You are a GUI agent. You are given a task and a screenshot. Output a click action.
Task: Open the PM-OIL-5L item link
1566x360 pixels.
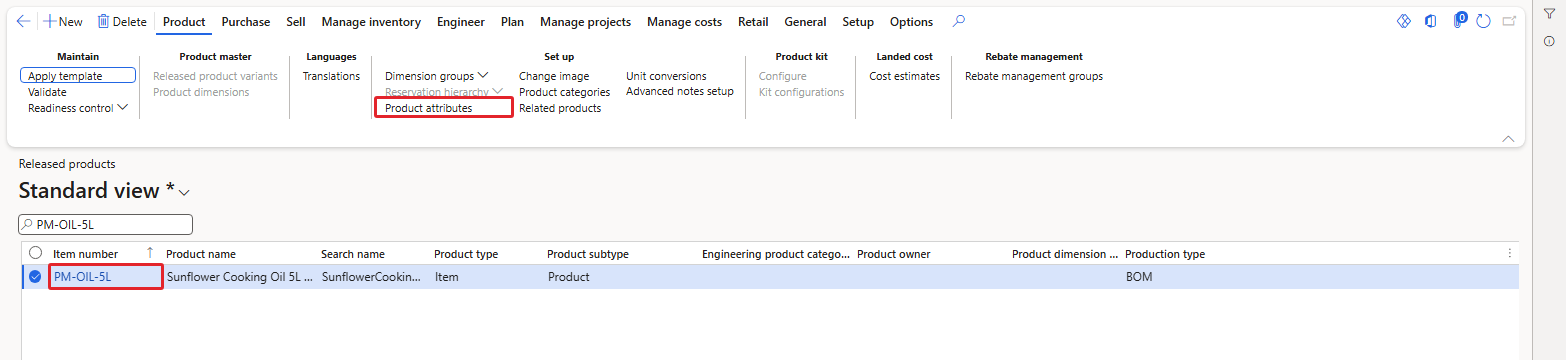point(82,277)
